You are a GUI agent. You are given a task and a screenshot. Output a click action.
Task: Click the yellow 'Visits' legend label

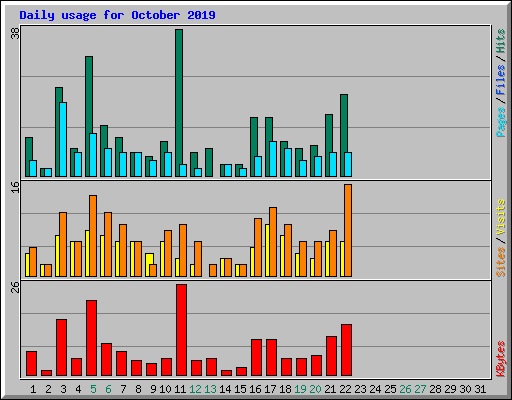[501, 218]
